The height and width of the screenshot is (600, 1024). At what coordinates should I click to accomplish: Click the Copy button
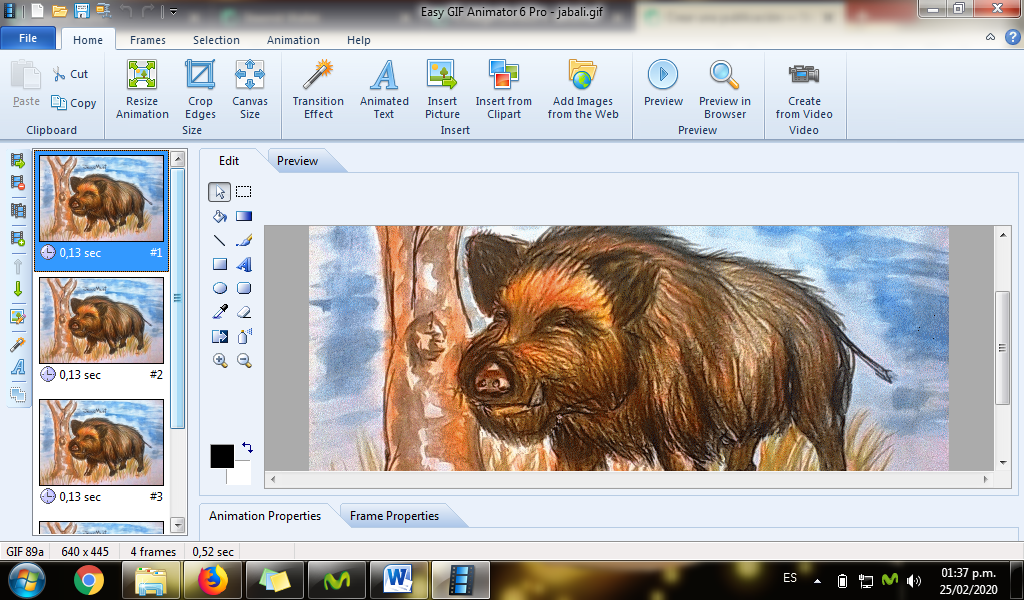point(74,103)
